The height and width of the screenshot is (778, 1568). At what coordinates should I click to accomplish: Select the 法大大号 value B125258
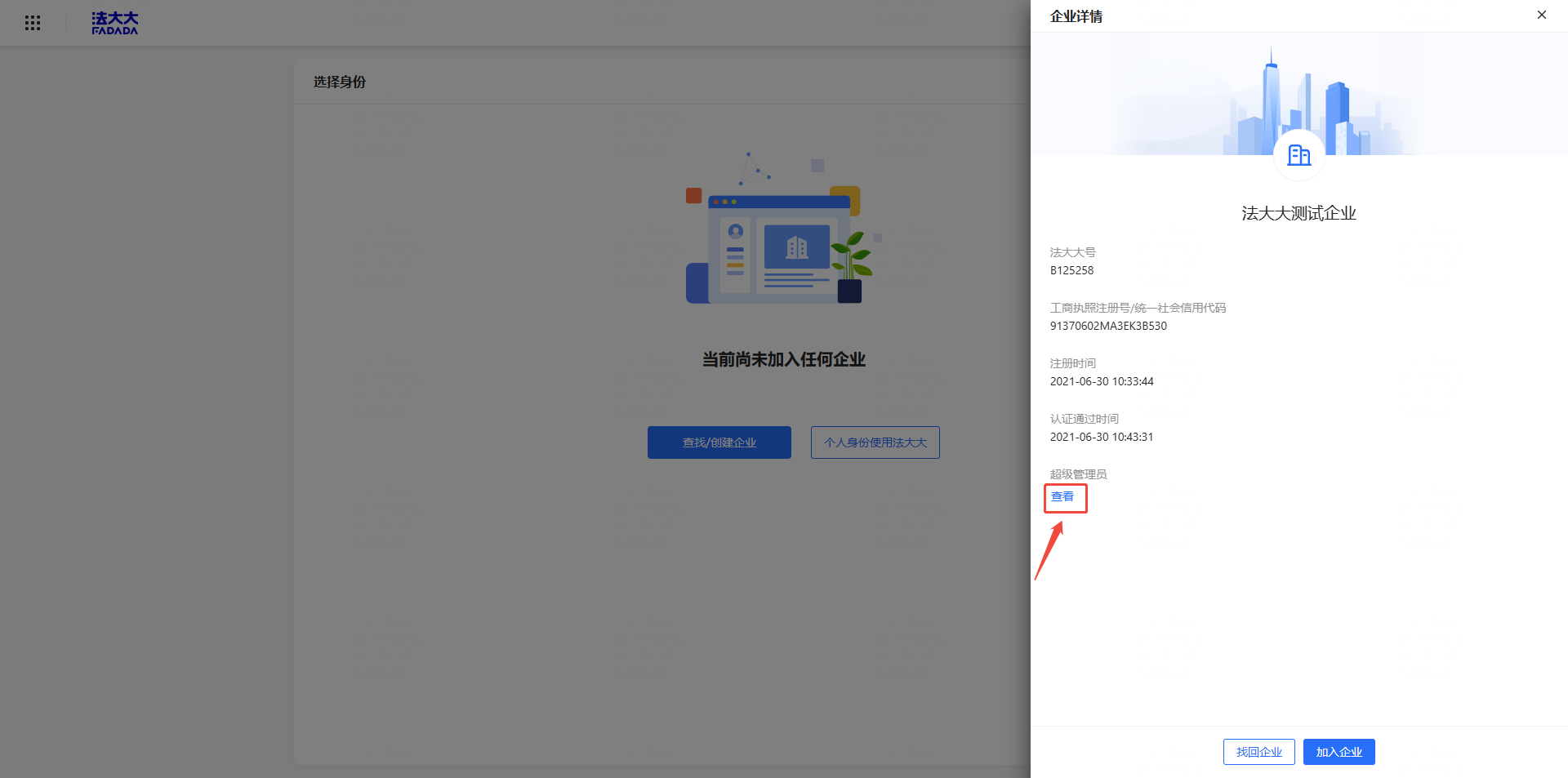tap(1071, 270)
